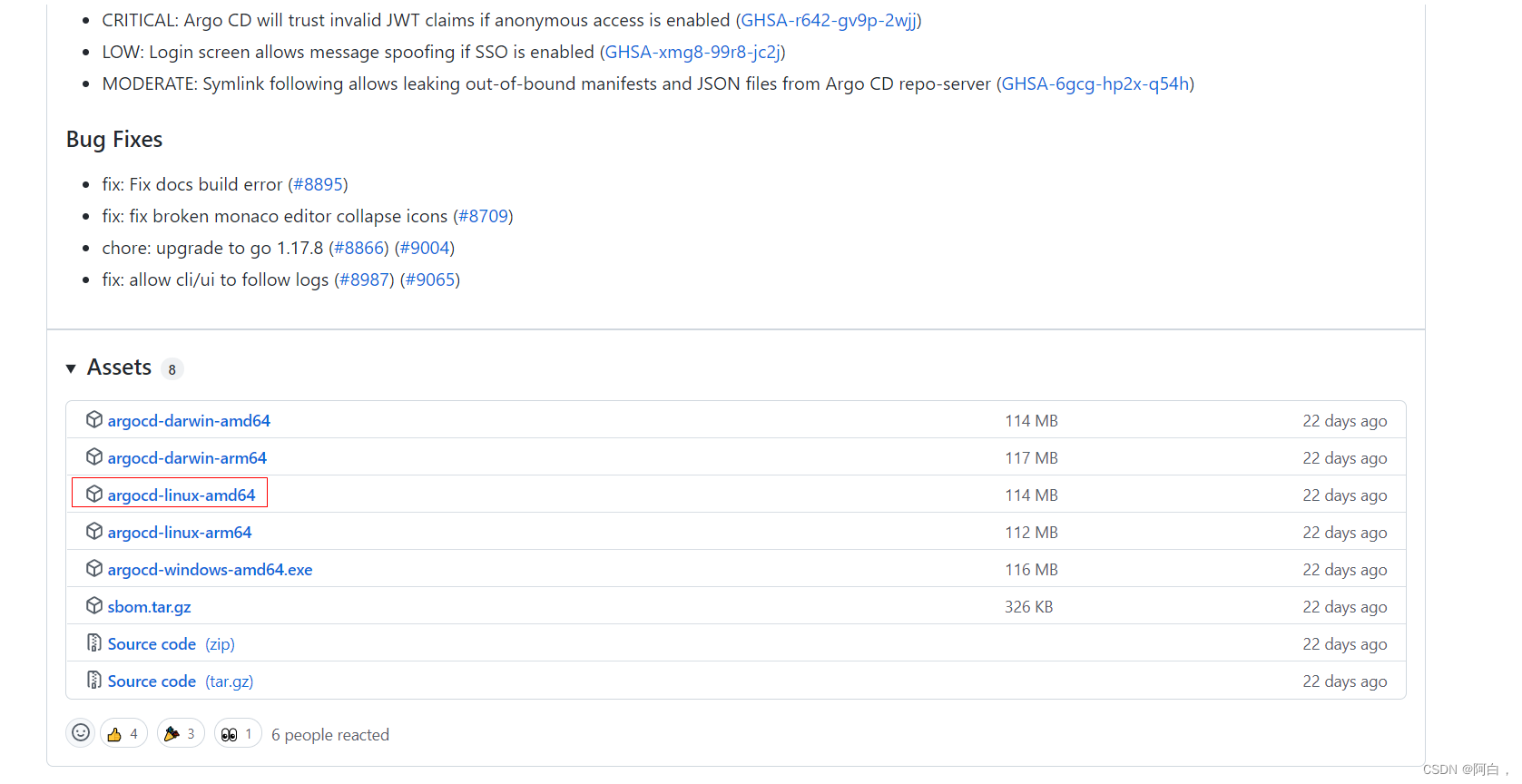The image size is (1522, 784).
Task: Click the 117 MB size value
Action: pyautogui.click(x=1032, y=458)
